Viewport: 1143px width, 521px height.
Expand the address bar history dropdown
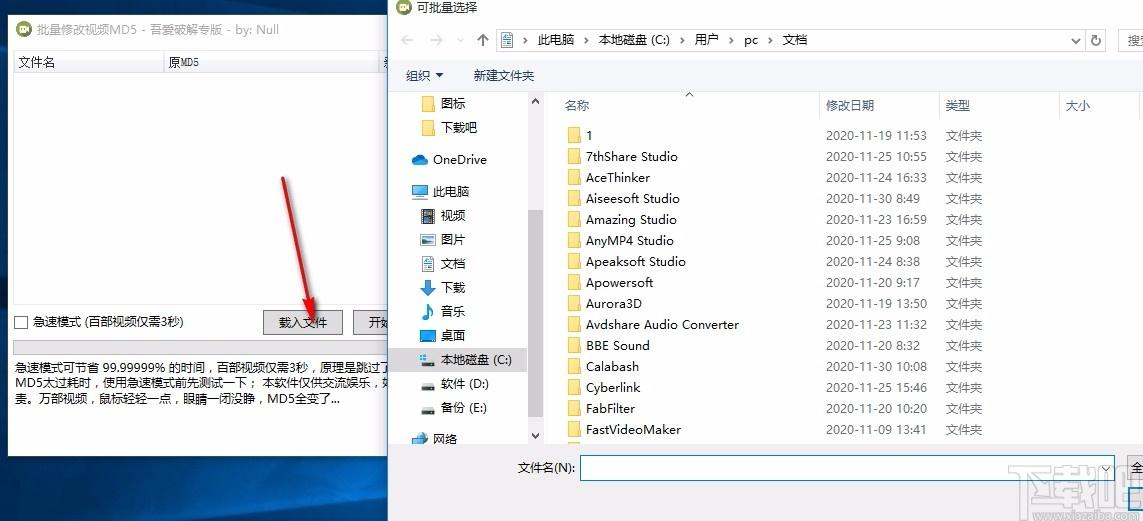1076,41
